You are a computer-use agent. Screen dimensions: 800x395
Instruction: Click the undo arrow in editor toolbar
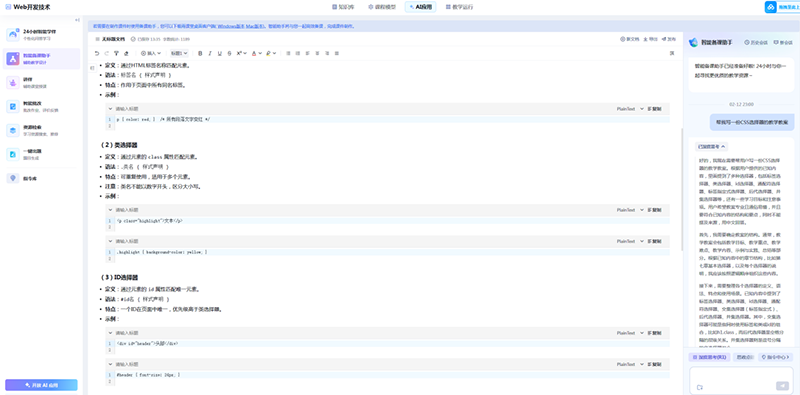[97, 53]
